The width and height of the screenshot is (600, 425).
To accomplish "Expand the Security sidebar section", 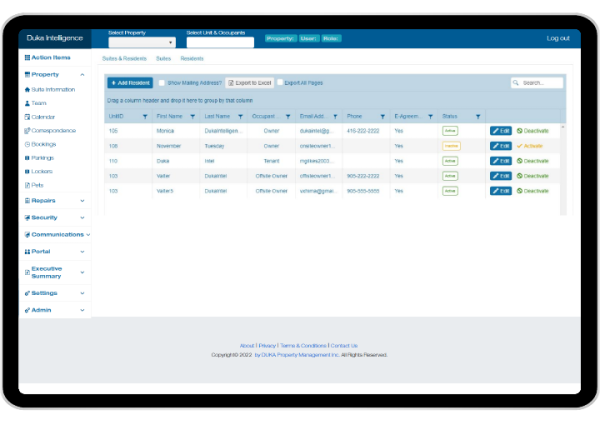I will 82,218.
